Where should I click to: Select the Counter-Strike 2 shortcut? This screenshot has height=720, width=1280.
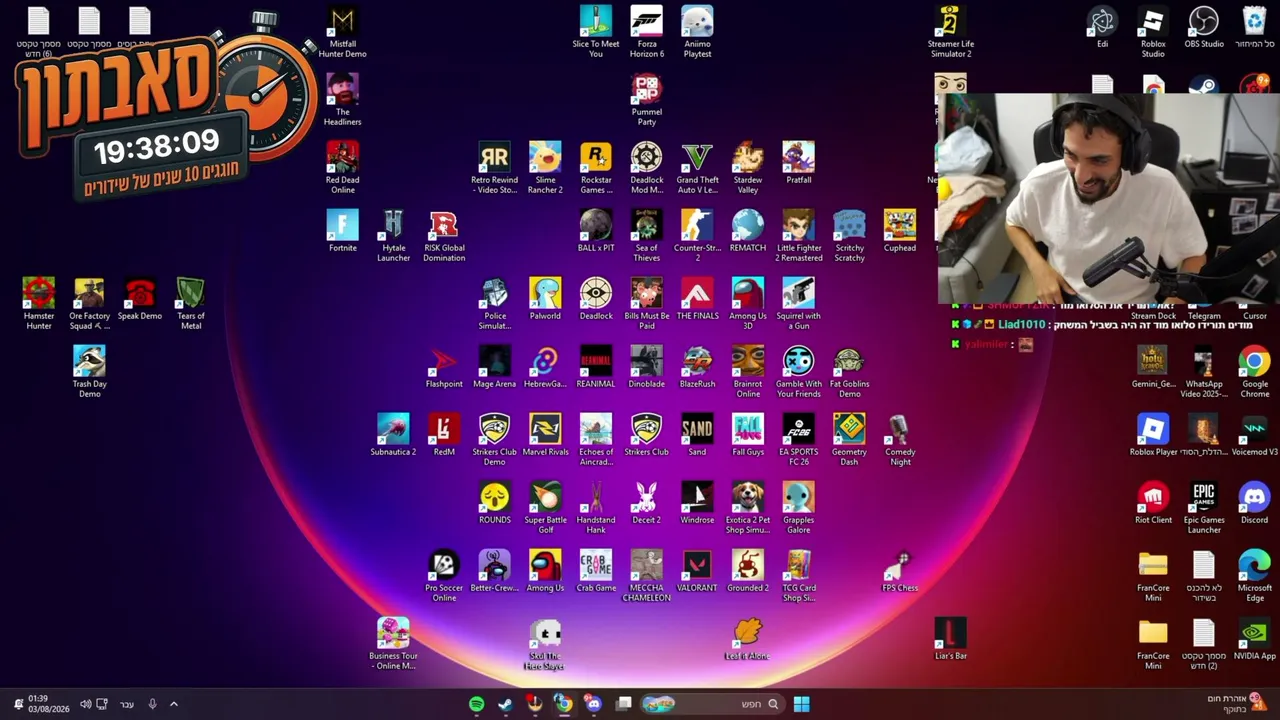pos(697,236)
